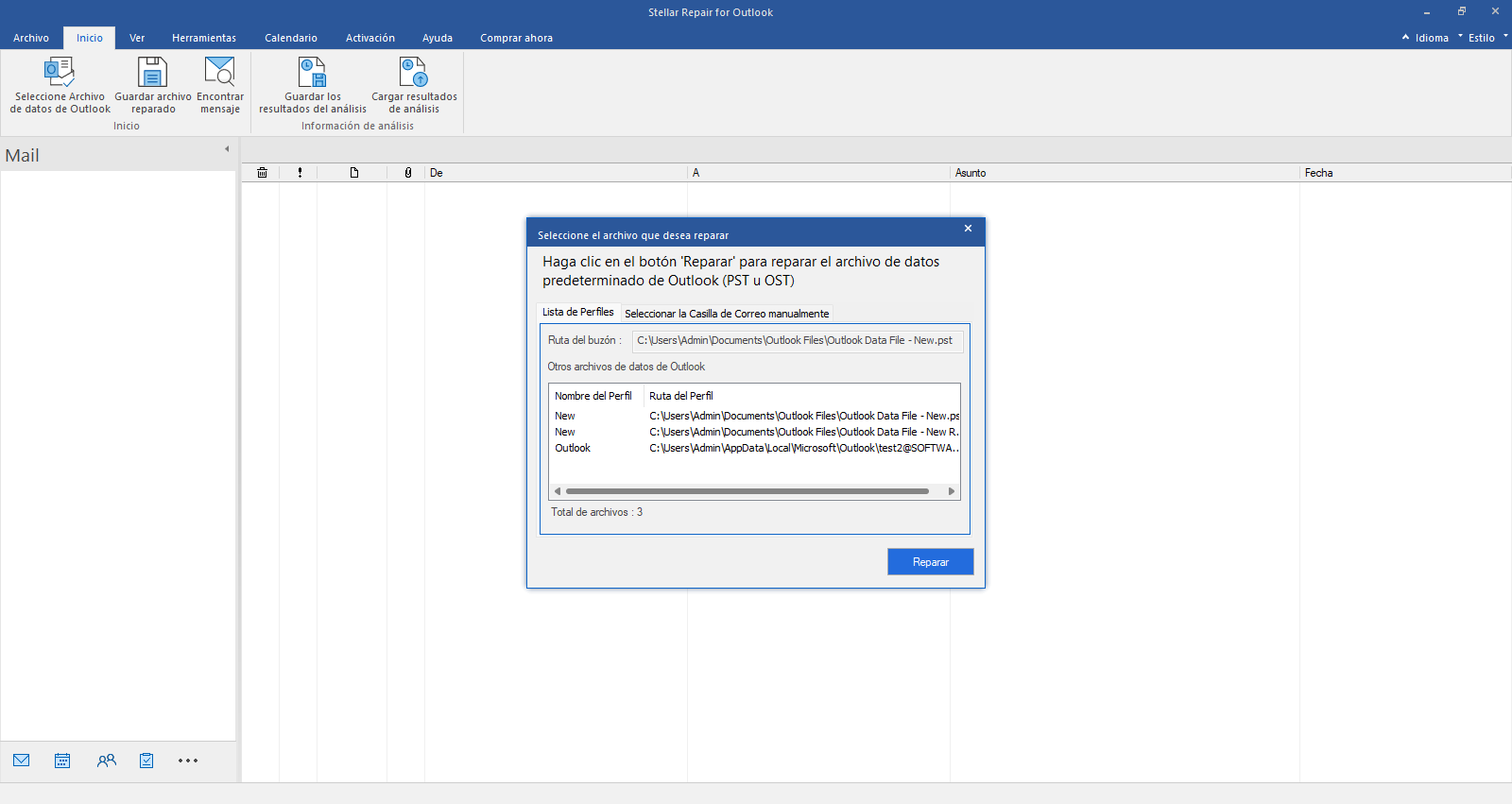Close the repair file dialog
The height and width of the screenshot is (804, 1512).
968,229
